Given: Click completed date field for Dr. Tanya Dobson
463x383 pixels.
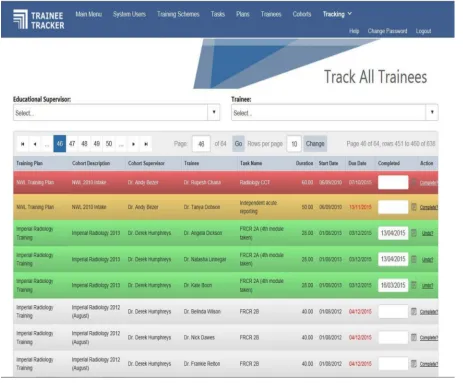Looking at the screenshot, I should pyautogui.click(x=393, y=207).
